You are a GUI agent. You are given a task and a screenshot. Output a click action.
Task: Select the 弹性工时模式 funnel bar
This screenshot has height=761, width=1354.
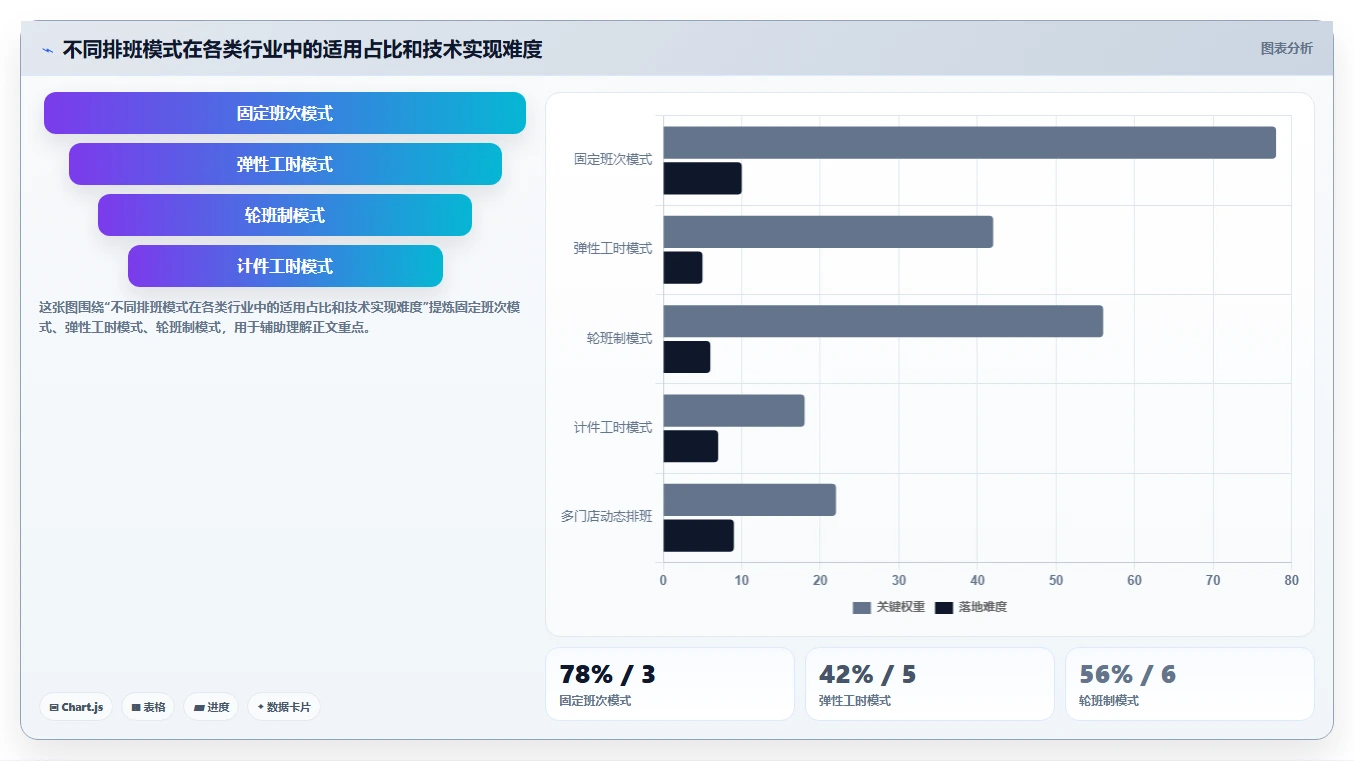285,164
